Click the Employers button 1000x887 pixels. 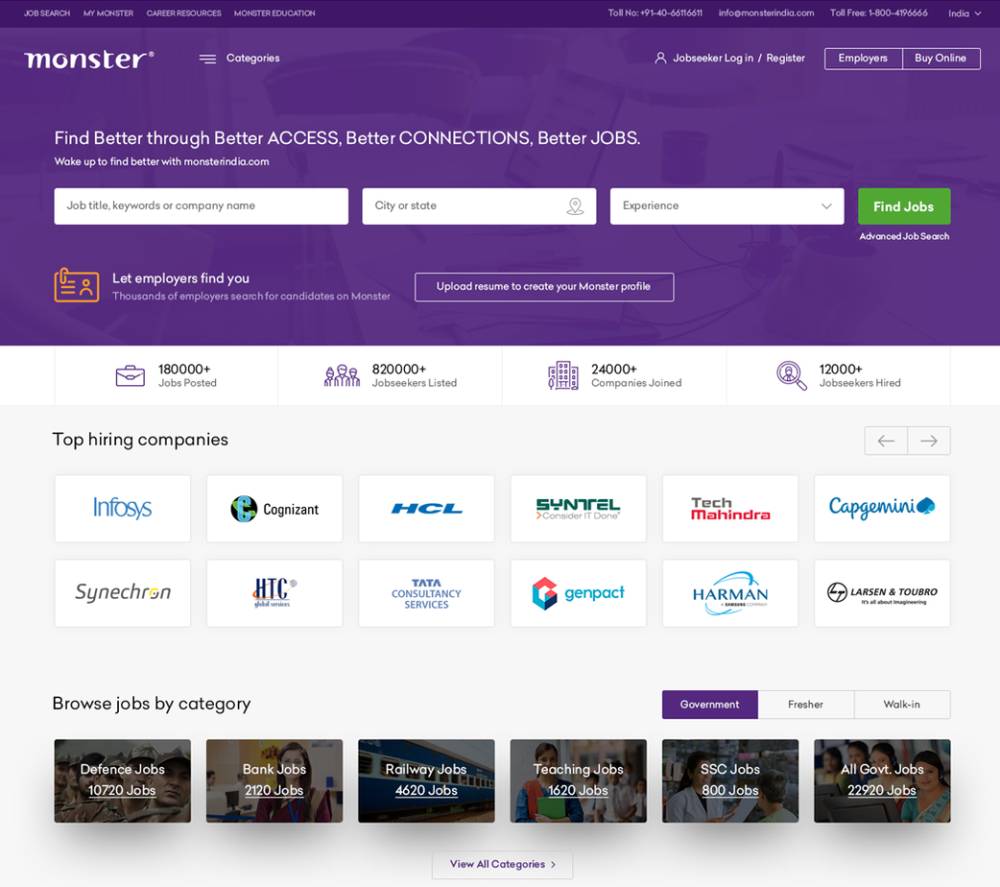click(x=863, y=59)
